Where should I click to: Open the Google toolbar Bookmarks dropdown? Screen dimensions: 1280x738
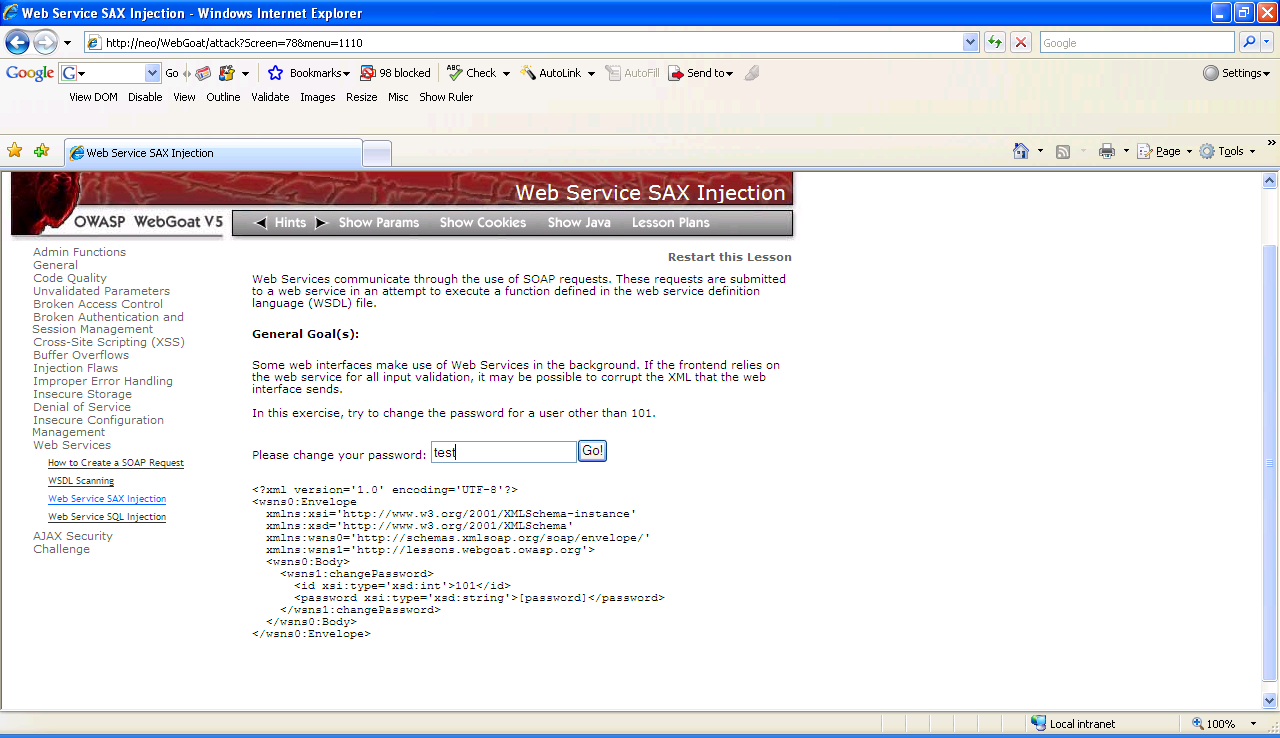[310, 73]
